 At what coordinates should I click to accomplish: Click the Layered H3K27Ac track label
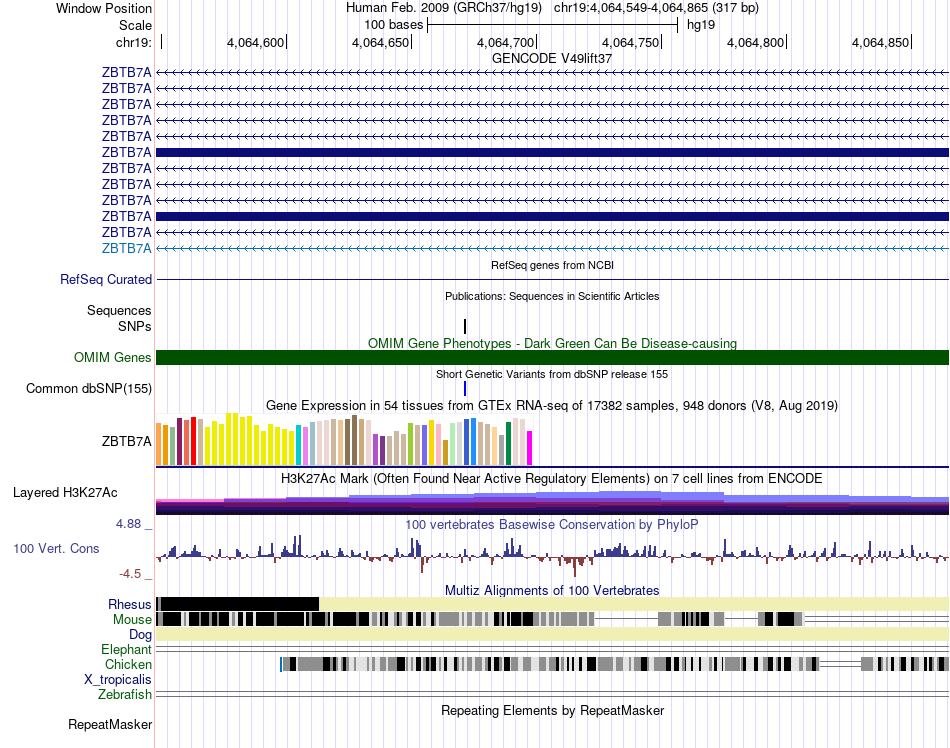pyautogui.click(x=65, y=492)
